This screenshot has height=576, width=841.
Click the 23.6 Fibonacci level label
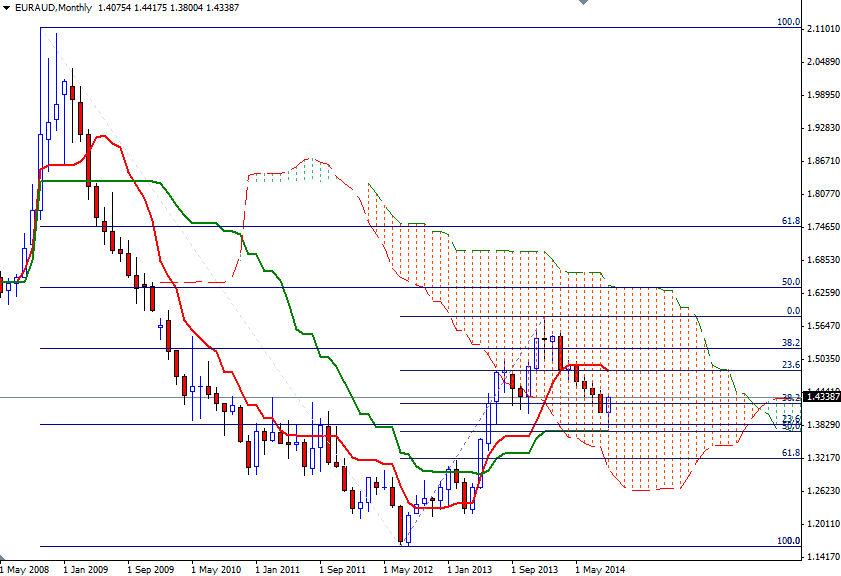coord(790,364)
